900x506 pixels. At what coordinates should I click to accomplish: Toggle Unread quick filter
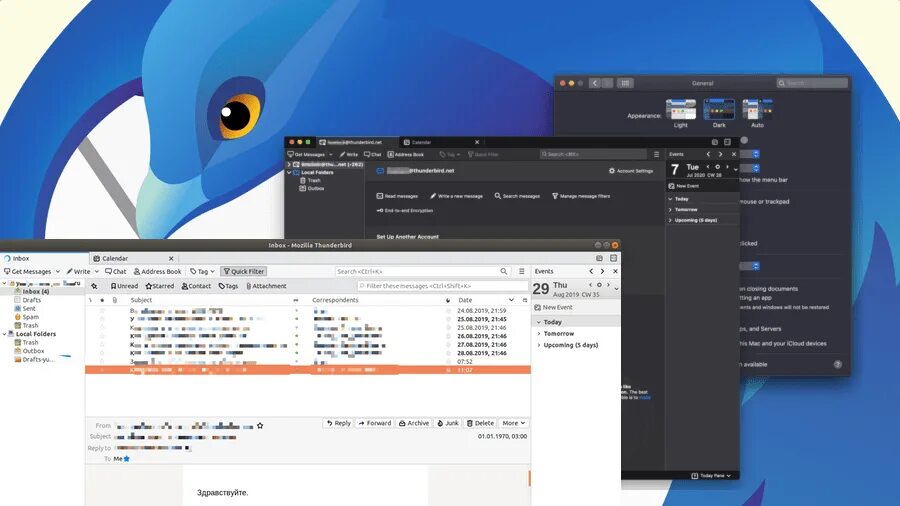pos(124,286)
